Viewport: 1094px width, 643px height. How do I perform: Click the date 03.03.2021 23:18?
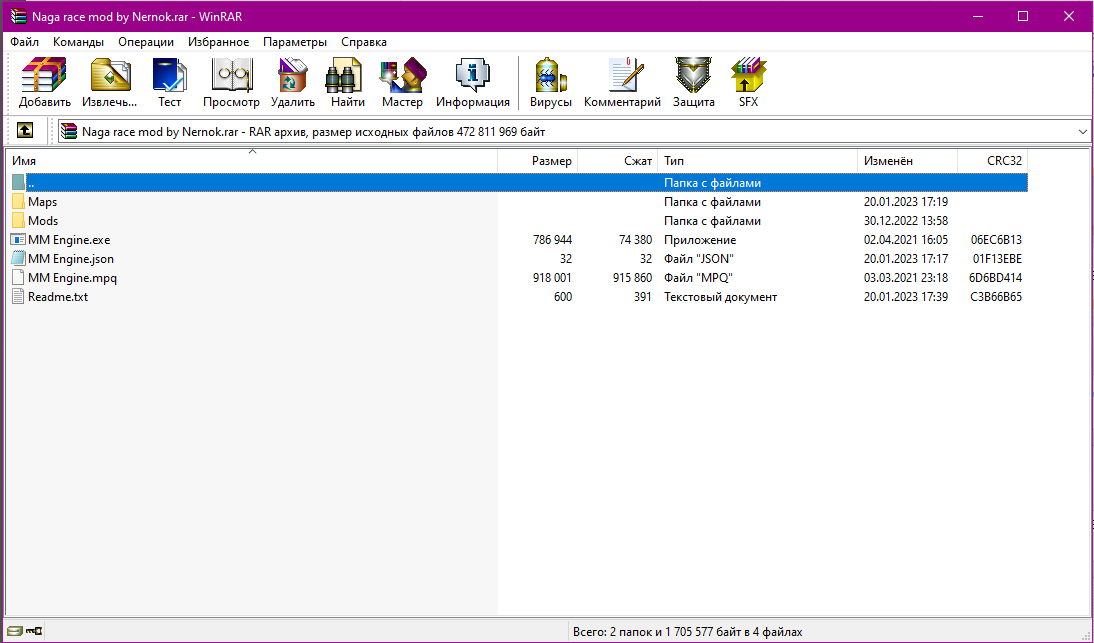[x=906, y=278]
